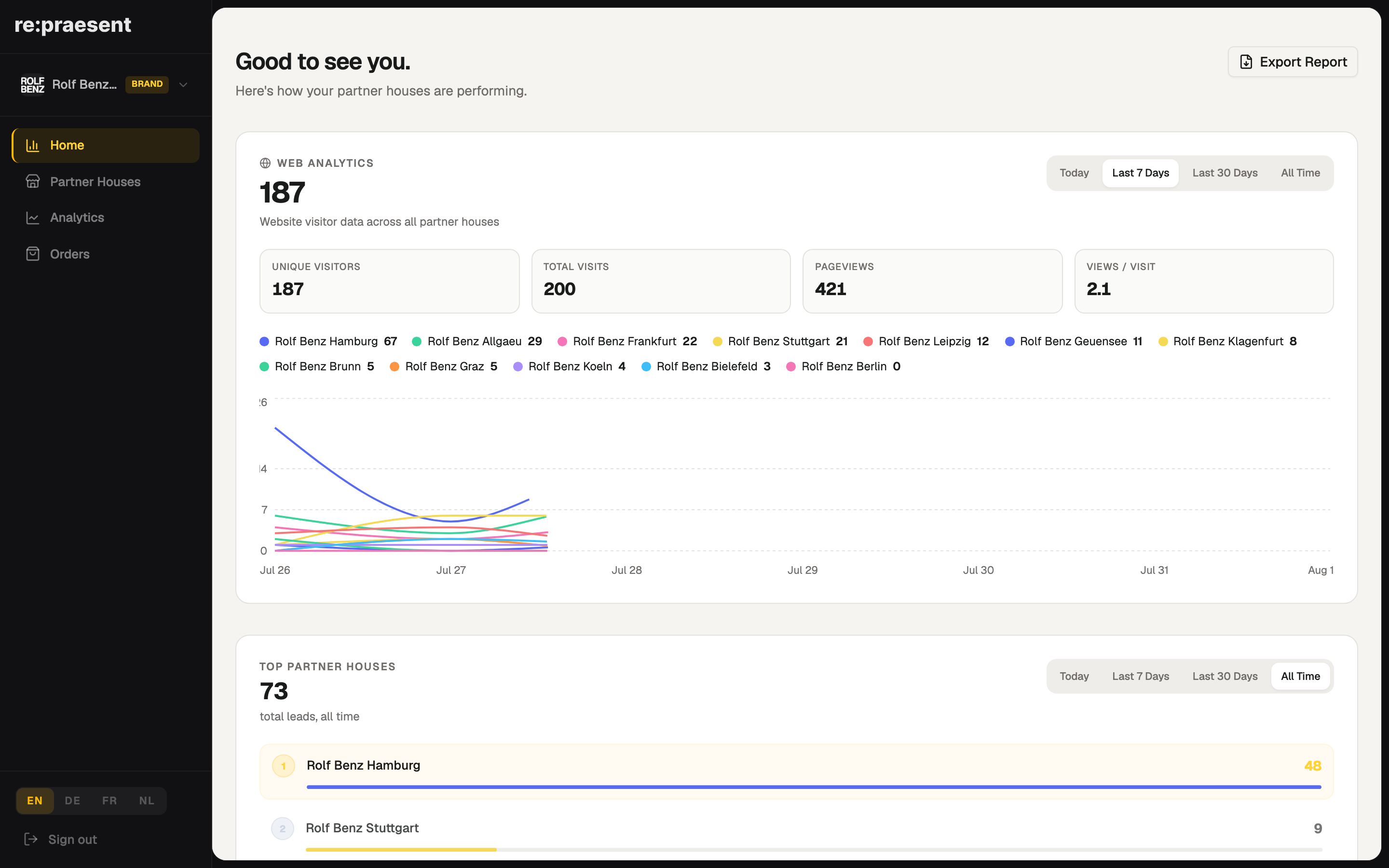1389x868 pixels.
Task: Toggle Rolf Benz Berlin legend swatch
Action: click(791, 367)
